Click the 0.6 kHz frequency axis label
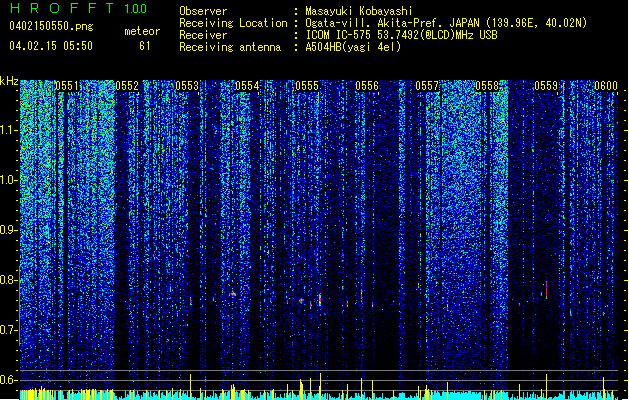Image resolution: width=629 pixels, height=400 pixels. (x=9, y=380)
